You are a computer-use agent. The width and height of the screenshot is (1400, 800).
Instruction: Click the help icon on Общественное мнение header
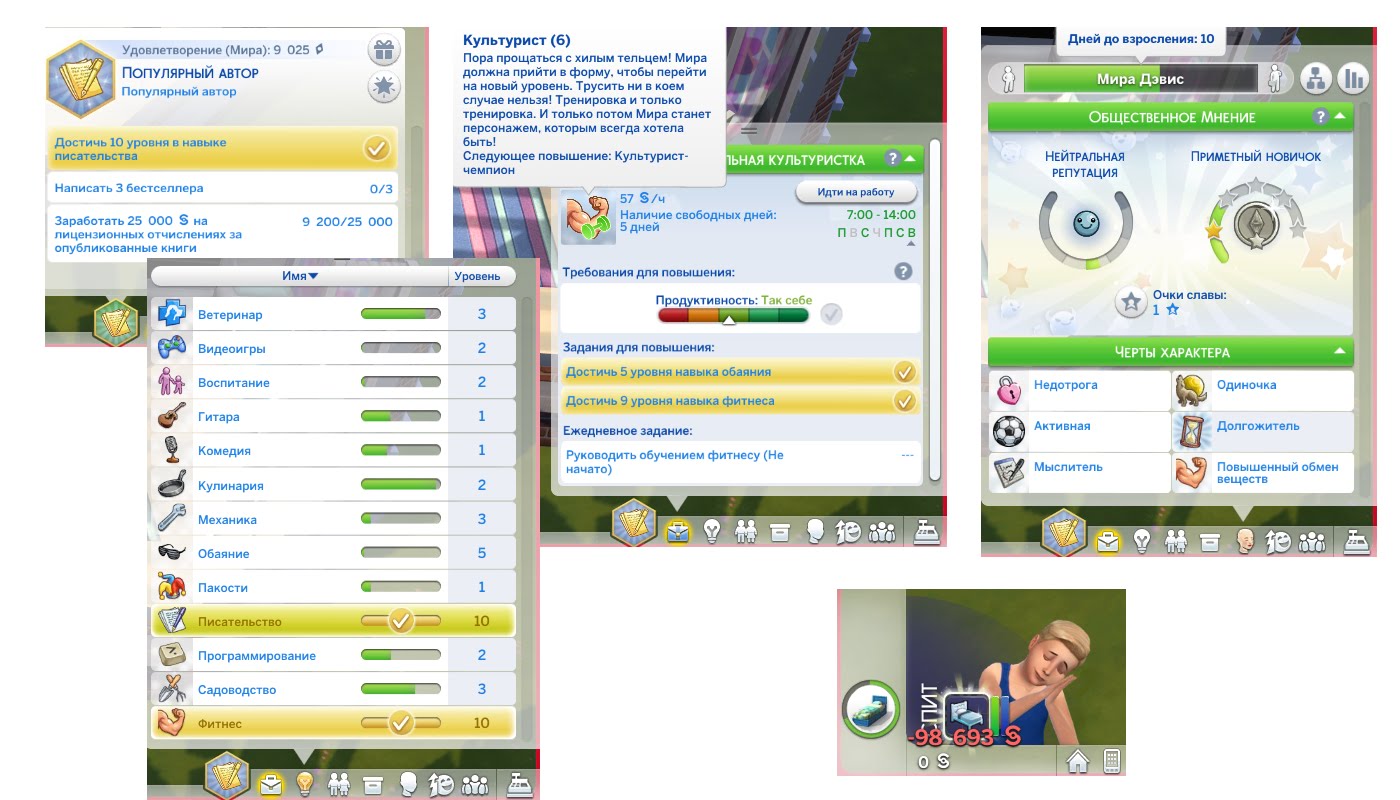[x=1321, y=117]
